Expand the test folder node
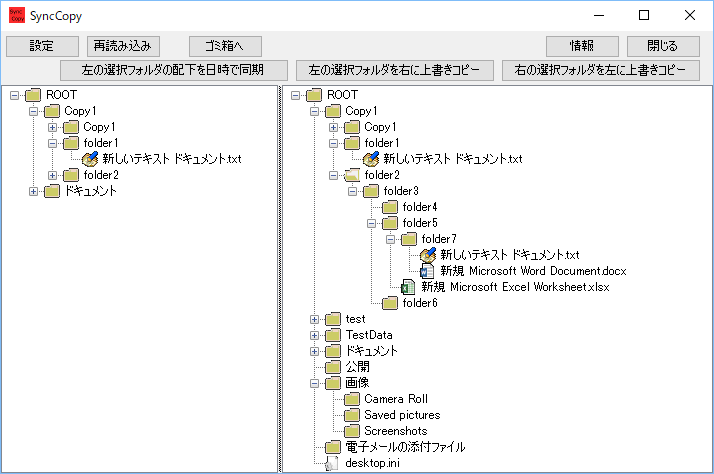The image size is (714, 474). pos(315,319)
